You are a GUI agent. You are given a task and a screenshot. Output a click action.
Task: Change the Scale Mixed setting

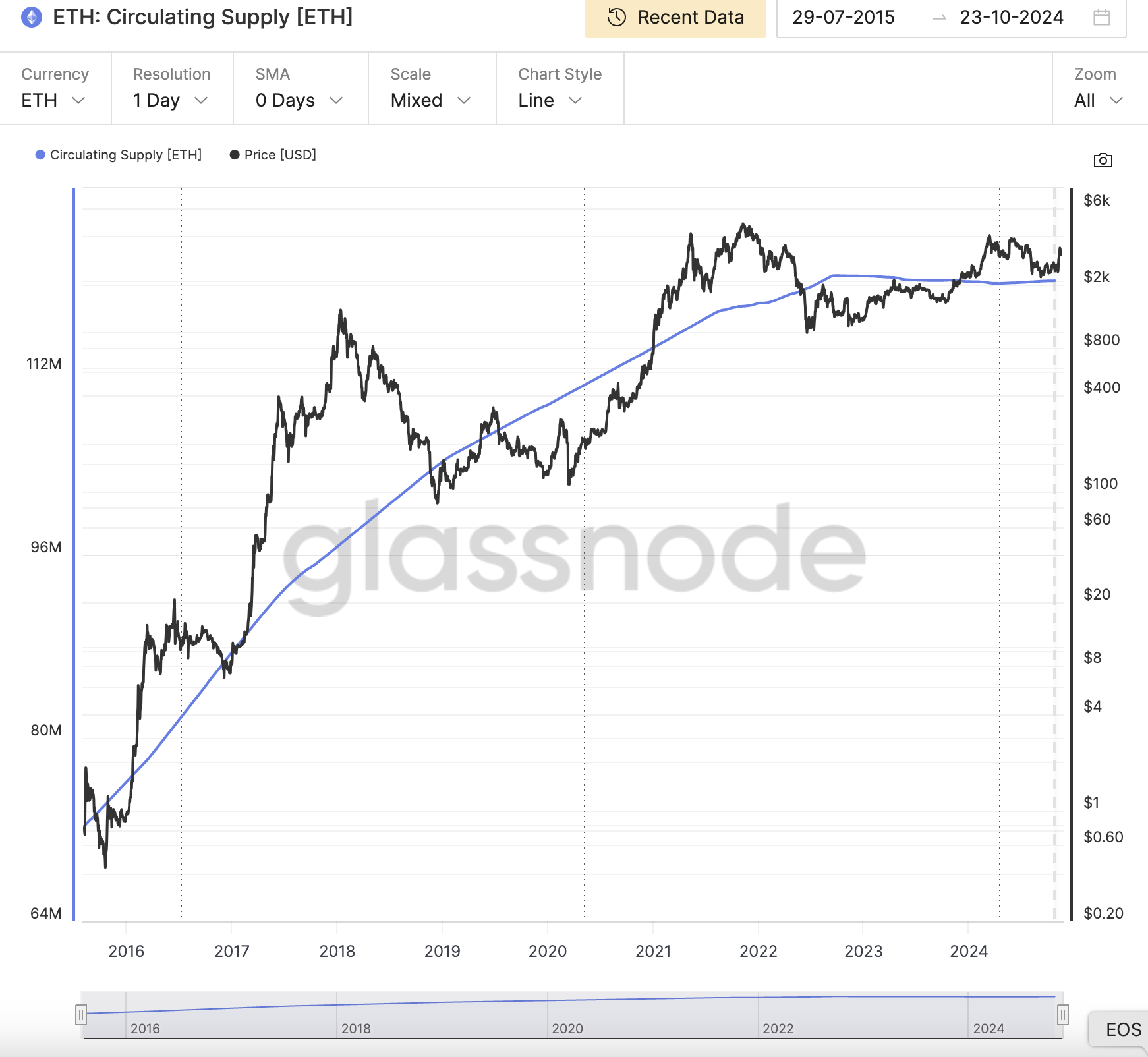click(x=430, y=100)
